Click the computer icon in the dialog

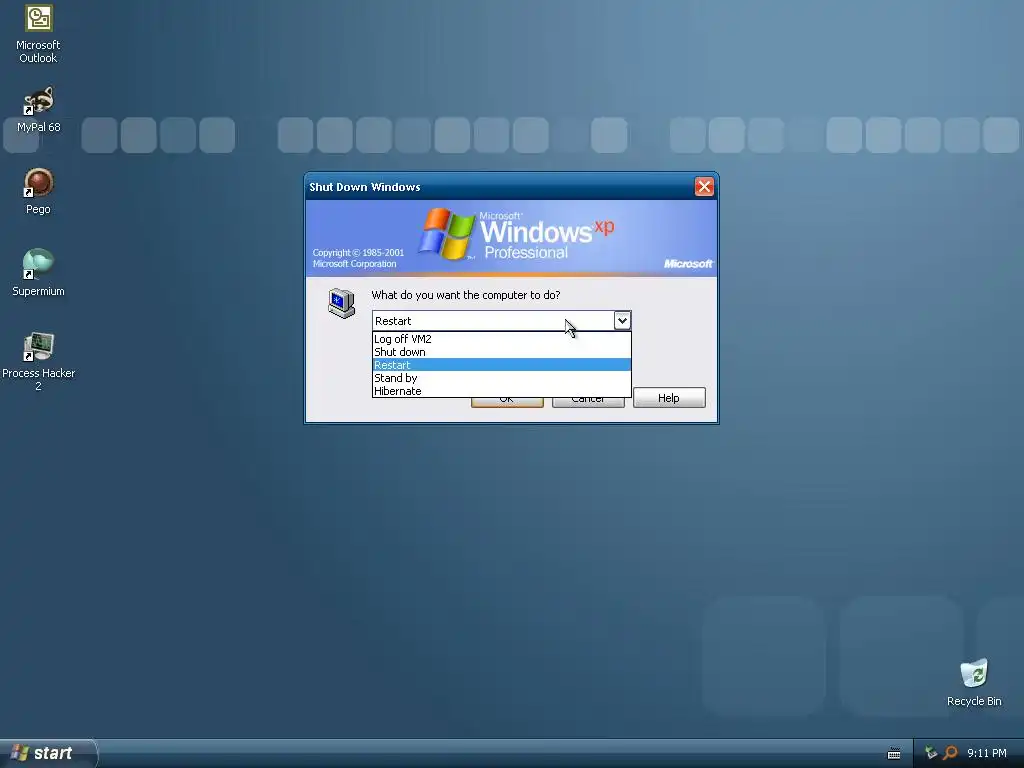342,303
